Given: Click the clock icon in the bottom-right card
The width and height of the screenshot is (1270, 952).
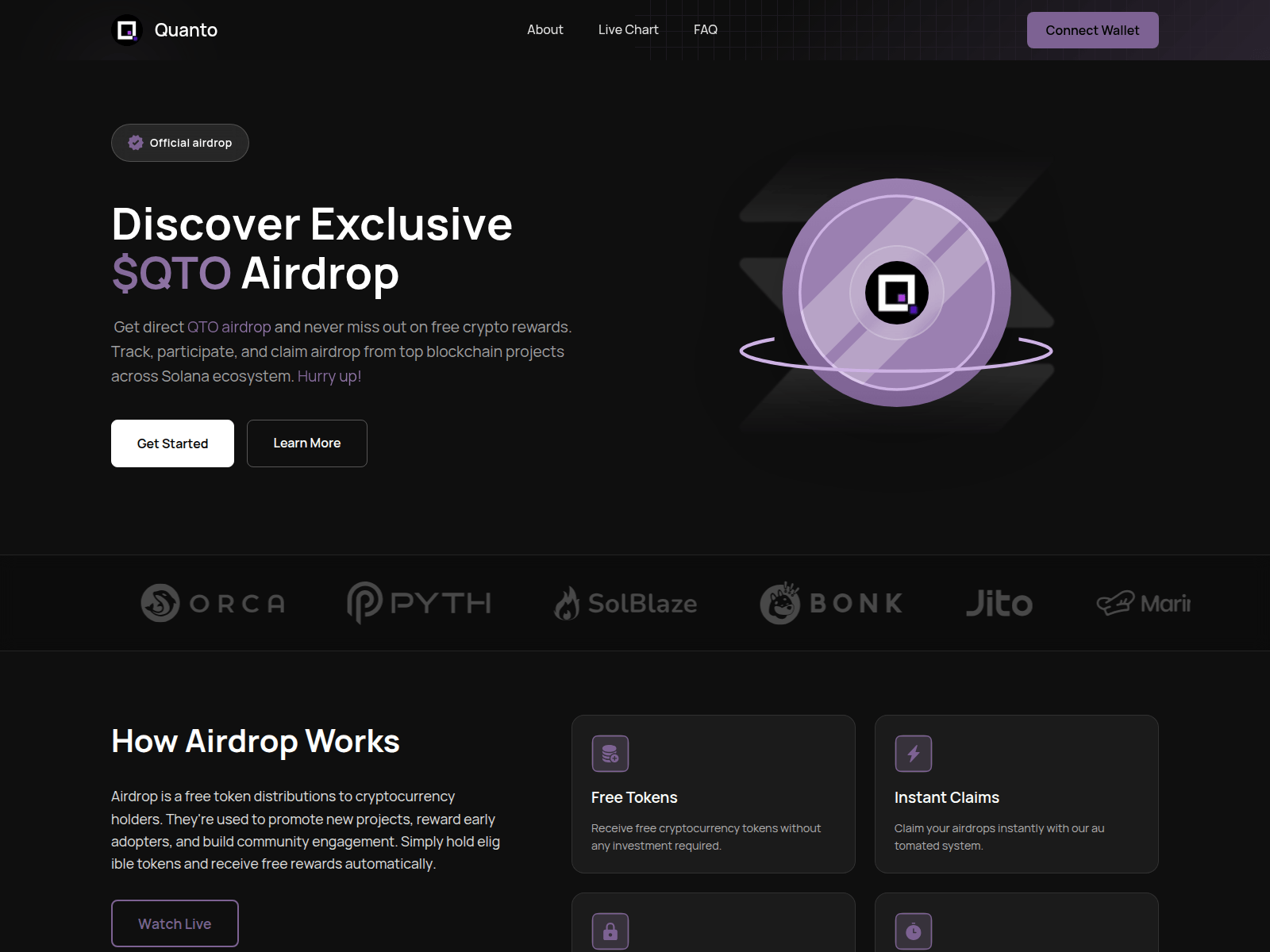Looking at the screenshot, I should [914, 930].
